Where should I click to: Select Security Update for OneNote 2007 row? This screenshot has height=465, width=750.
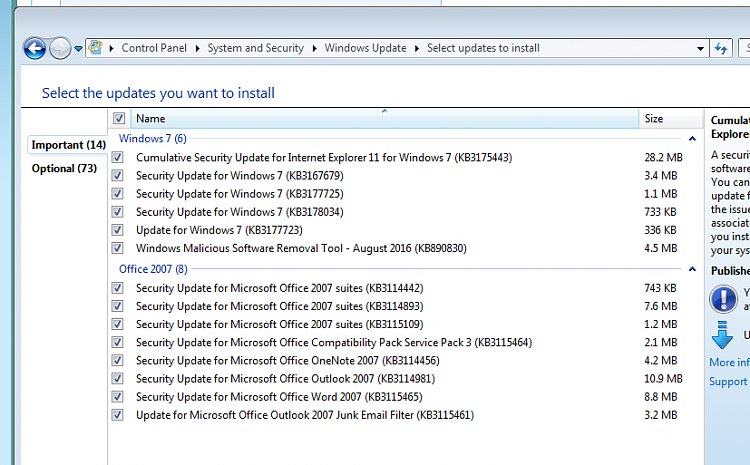(287, 361)
